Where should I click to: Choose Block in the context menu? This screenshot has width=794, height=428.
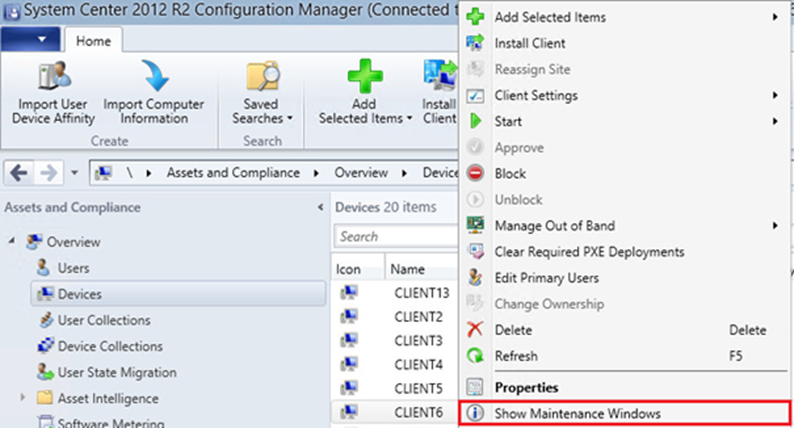(625, 174)
